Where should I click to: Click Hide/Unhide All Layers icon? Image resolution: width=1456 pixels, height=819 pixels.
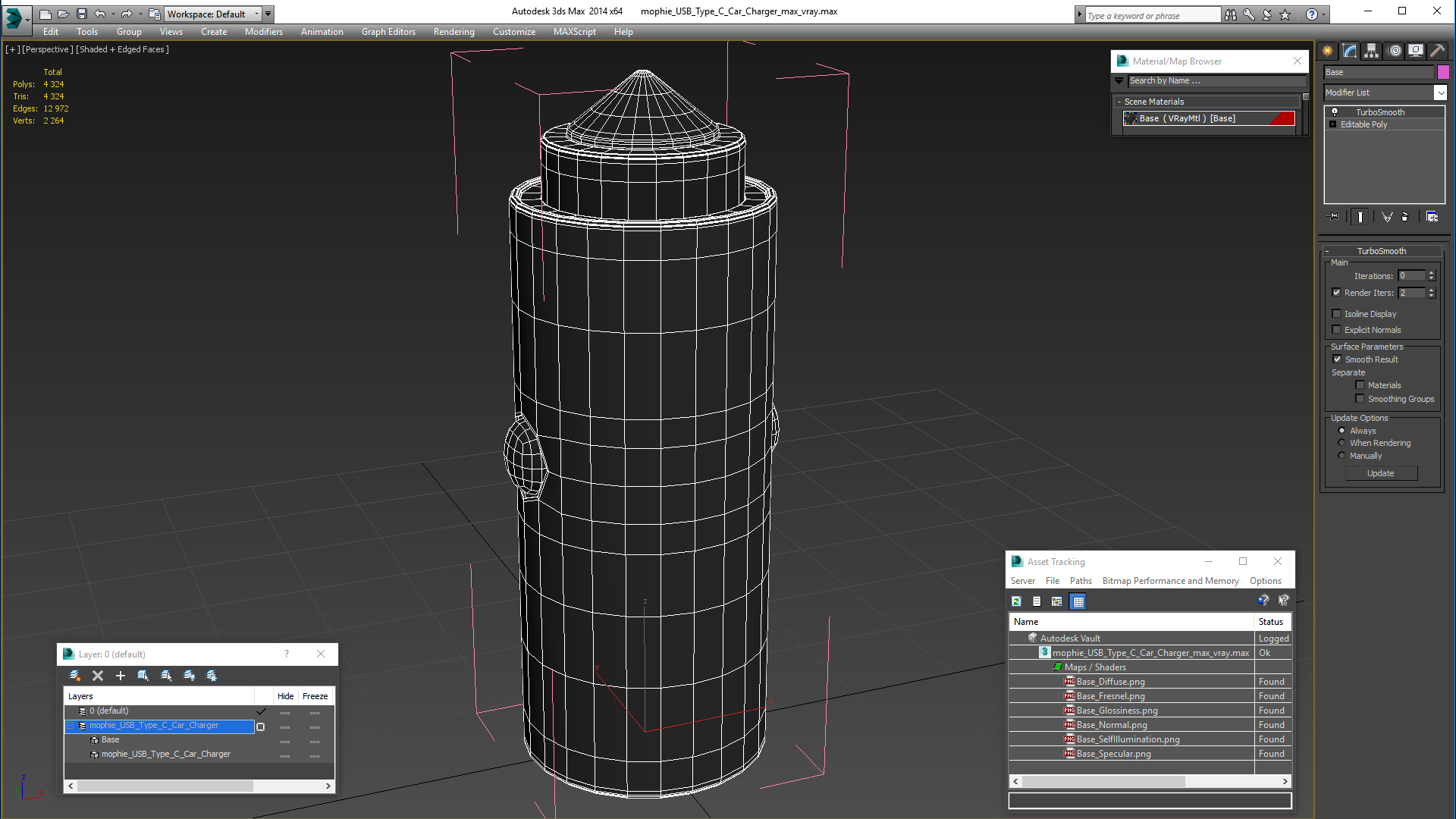coord(189,676)
